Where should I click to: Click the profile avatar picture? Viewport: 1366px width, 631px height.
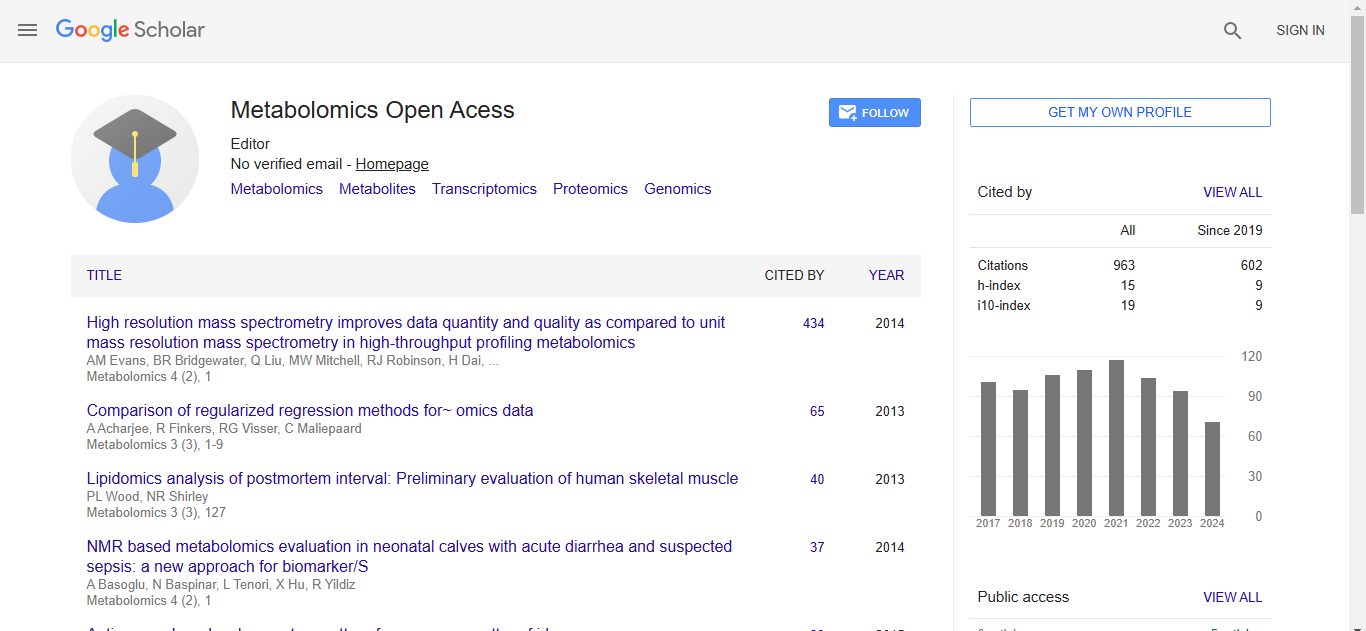pos(135,159)
